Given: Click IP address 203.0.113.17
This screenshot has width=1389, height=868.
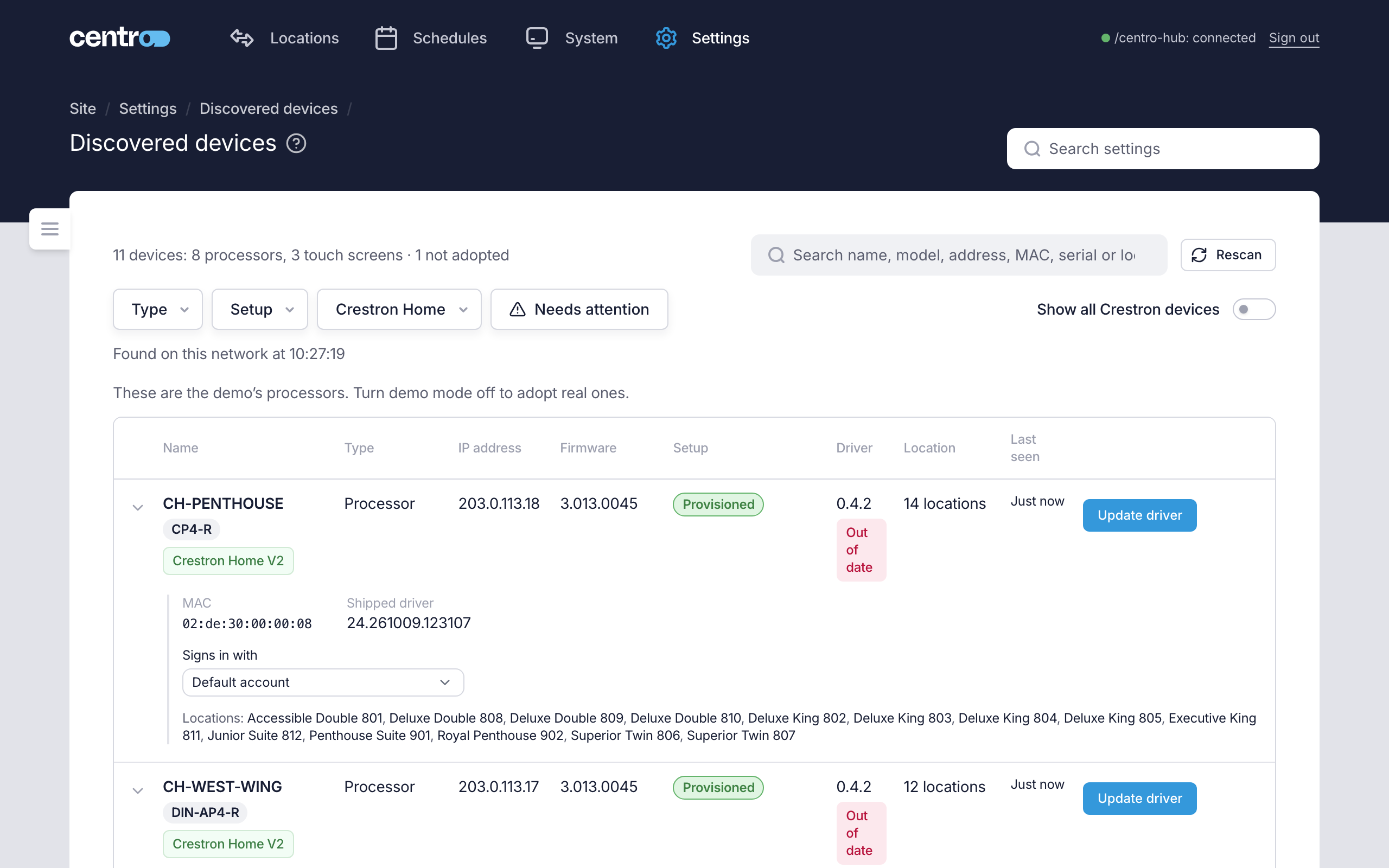Looking at the screenshot, I should [498, 787].
